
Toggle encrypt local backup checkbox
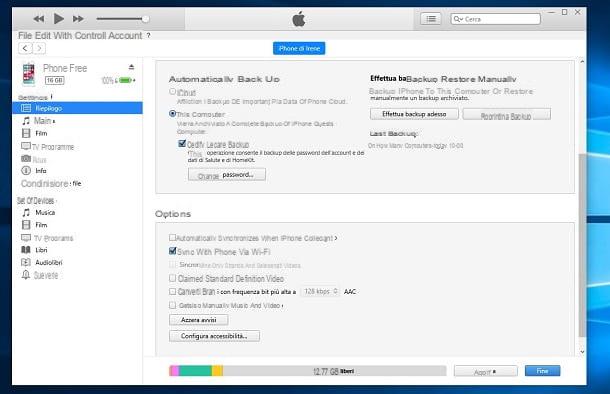tap(182, 144)
